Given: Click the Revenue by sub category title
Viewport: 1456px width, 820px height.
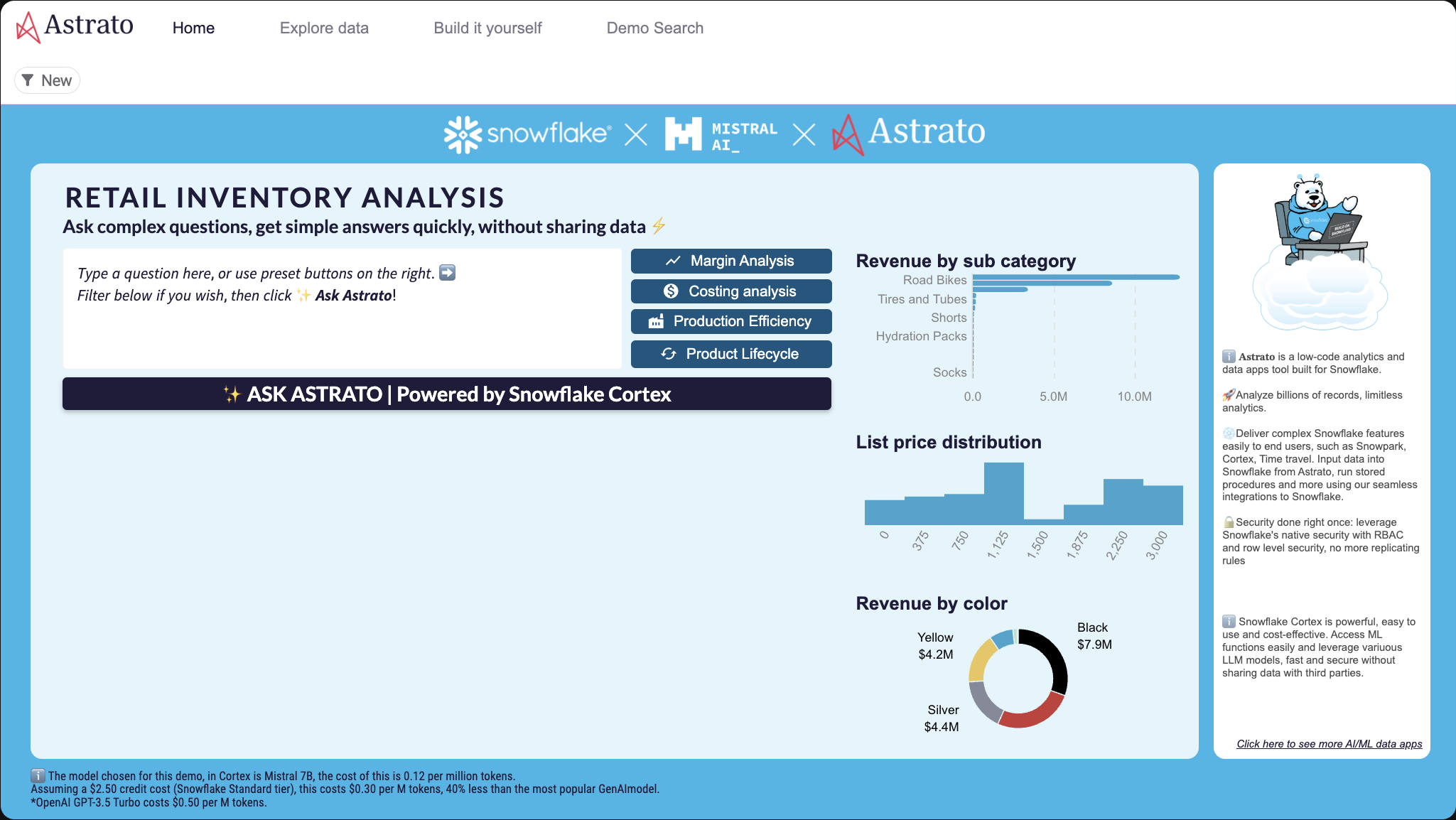Looking at the screenshot, I should (x=966, y=261).
